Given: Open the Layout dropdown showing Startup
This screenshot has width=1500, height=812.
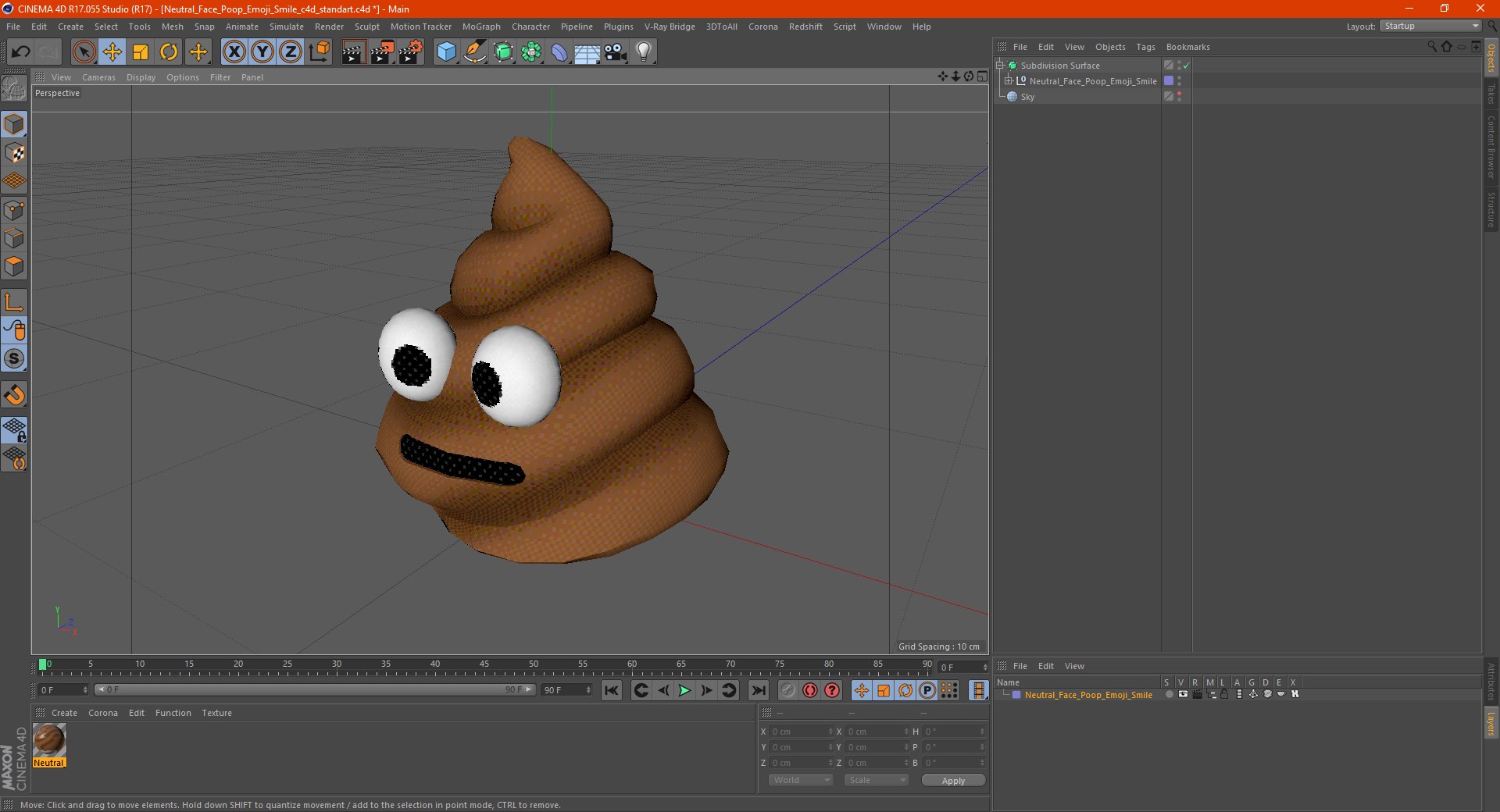Looking at the screenshot, I should [1430, 26].
